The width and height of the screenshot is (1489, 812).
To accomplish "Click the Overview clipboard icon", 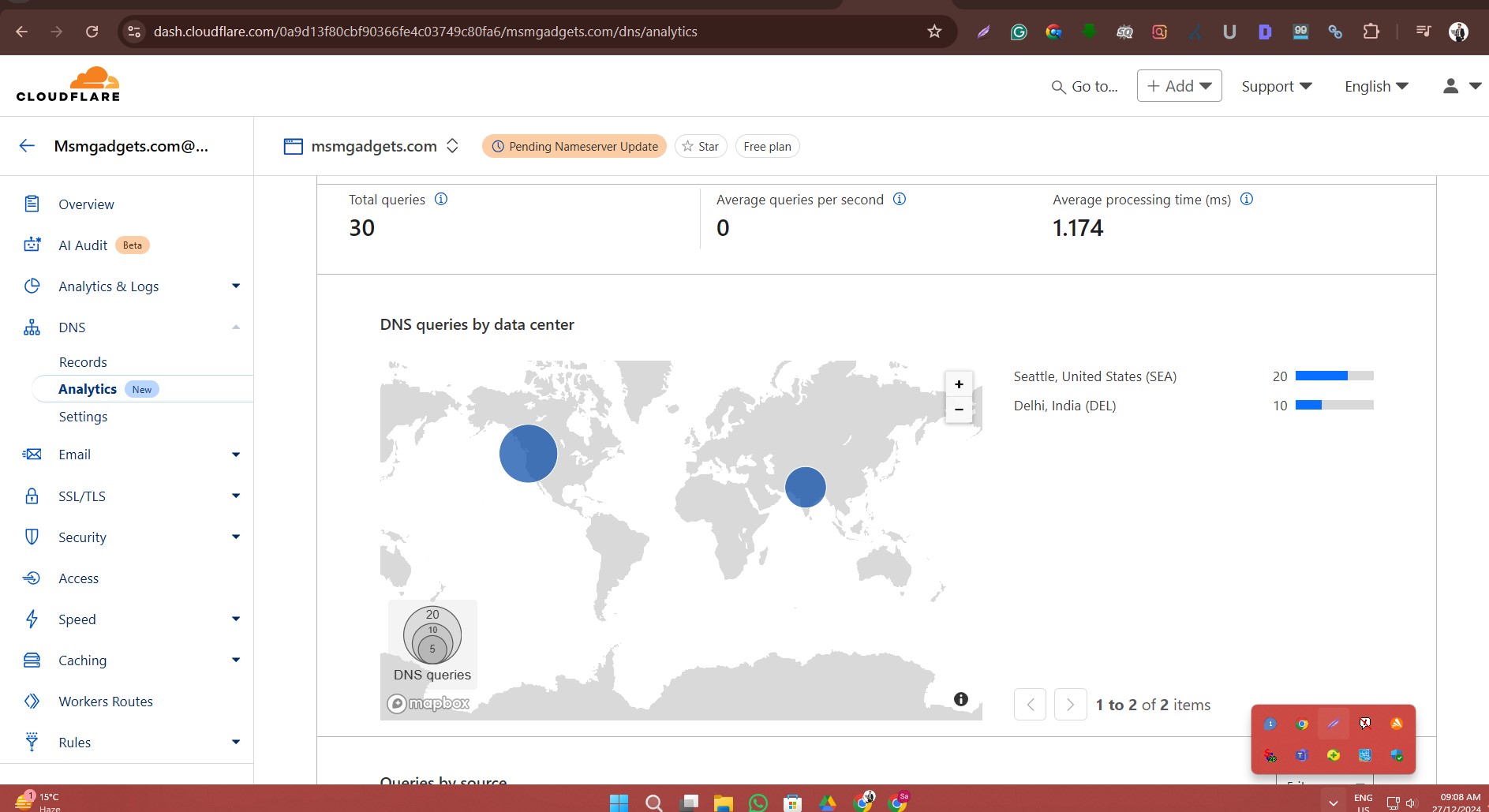I will [32, 204].
